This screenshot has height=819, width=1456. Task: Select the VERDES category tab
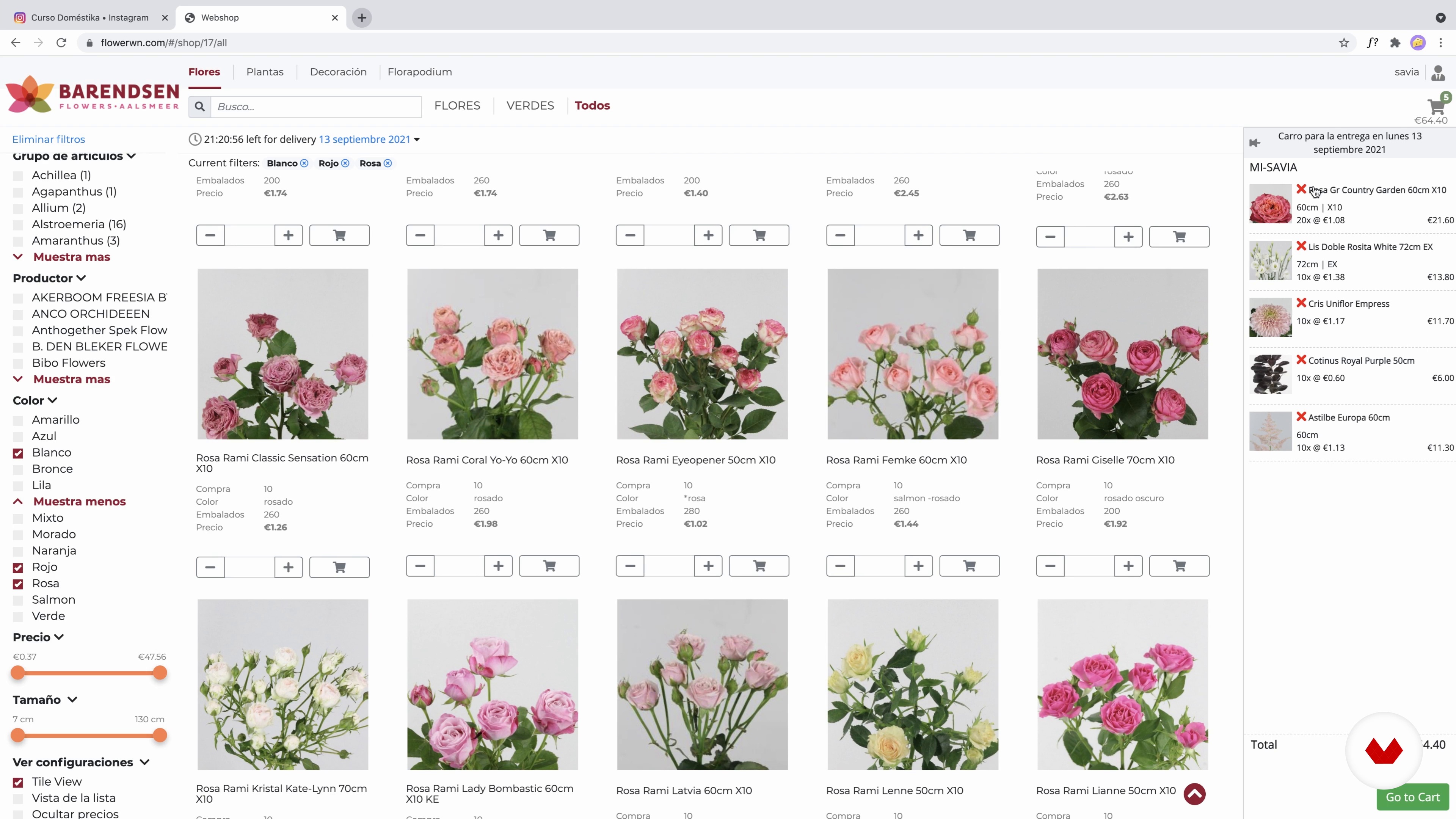coord(530,106)
